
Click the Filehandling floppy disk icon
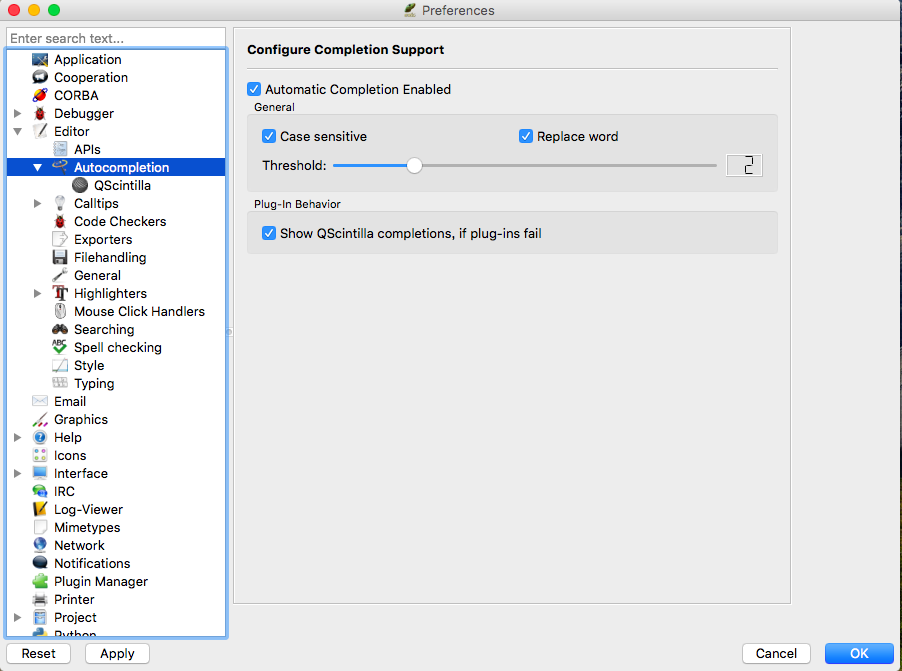click(60, 258)
